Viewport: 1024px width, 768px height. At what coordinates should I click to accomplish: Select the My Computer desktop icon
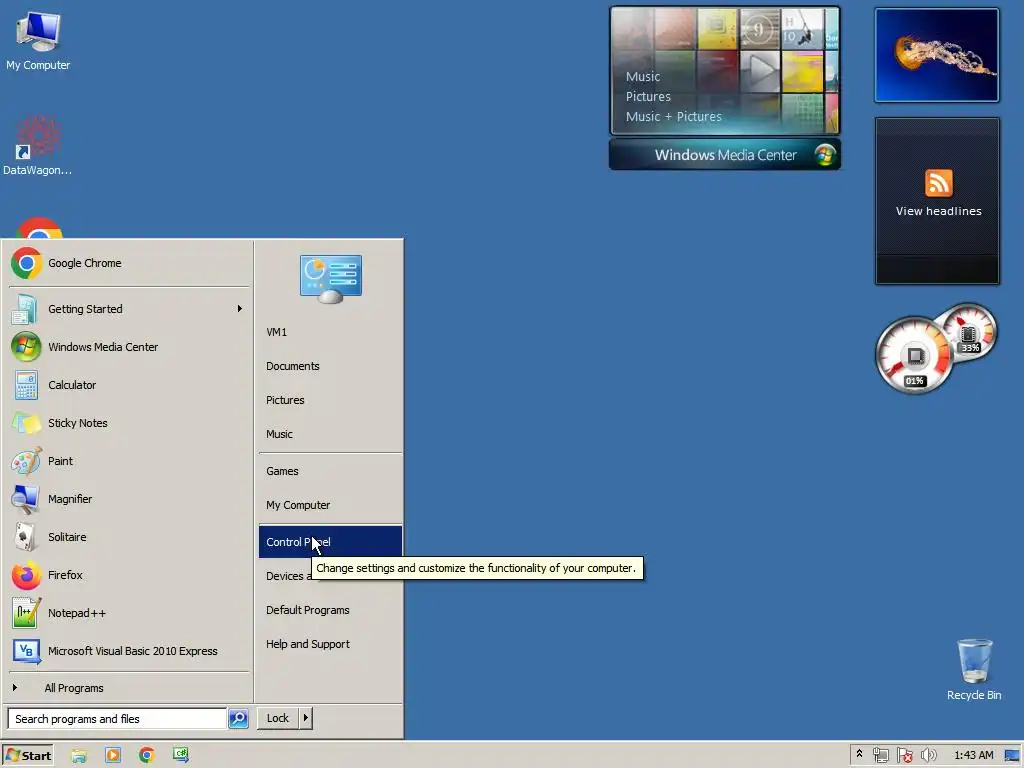38,41
